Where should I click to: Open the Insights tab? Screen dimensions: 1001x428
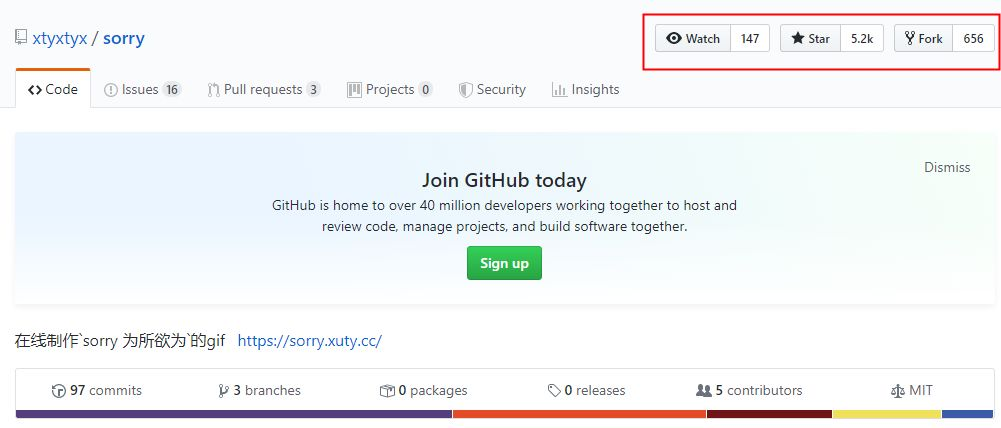(585, 89)
